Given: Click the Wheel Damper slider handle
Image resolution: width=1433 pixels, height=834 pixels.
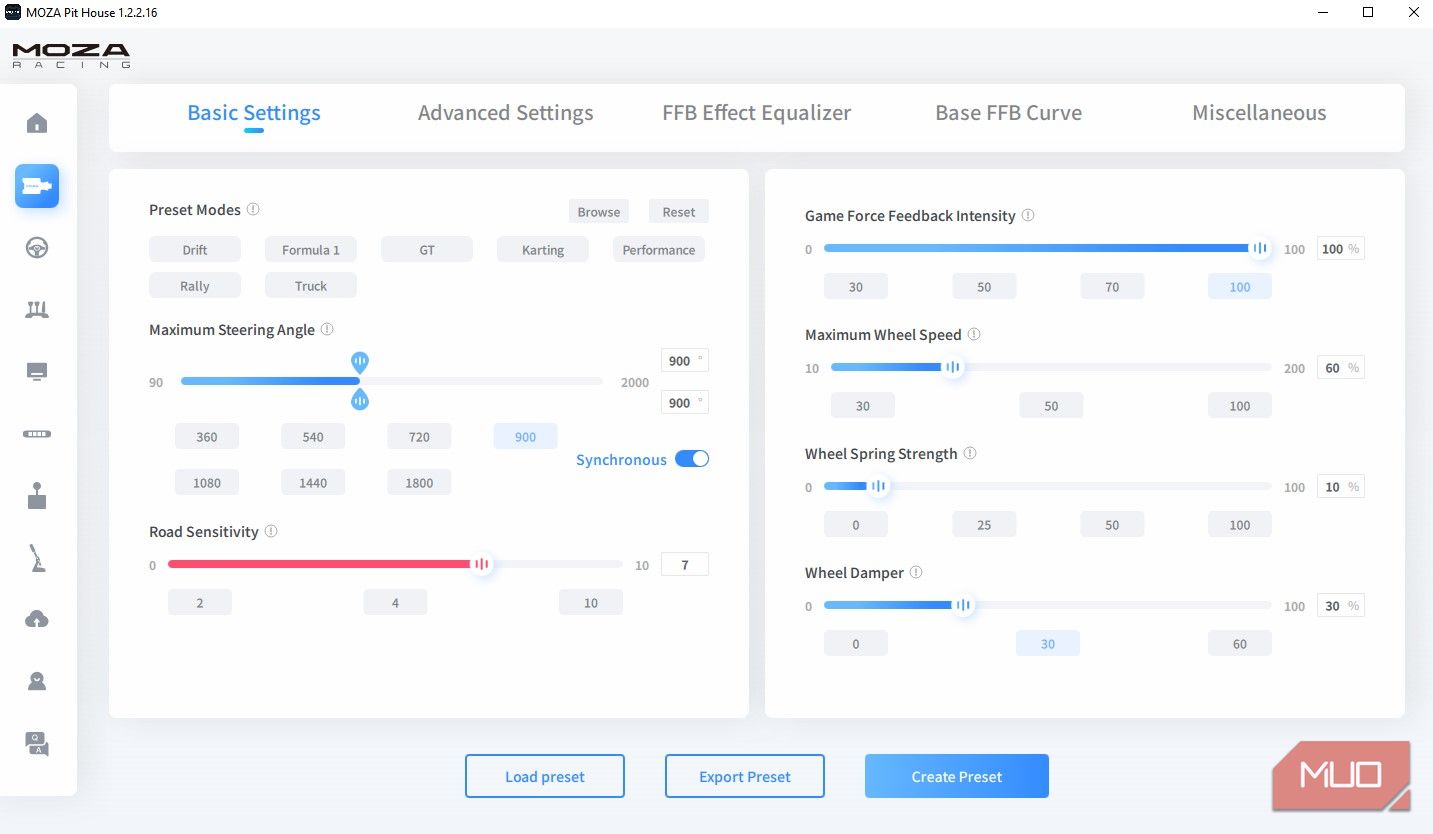Looking at the screenshot, I should [962, 605].
